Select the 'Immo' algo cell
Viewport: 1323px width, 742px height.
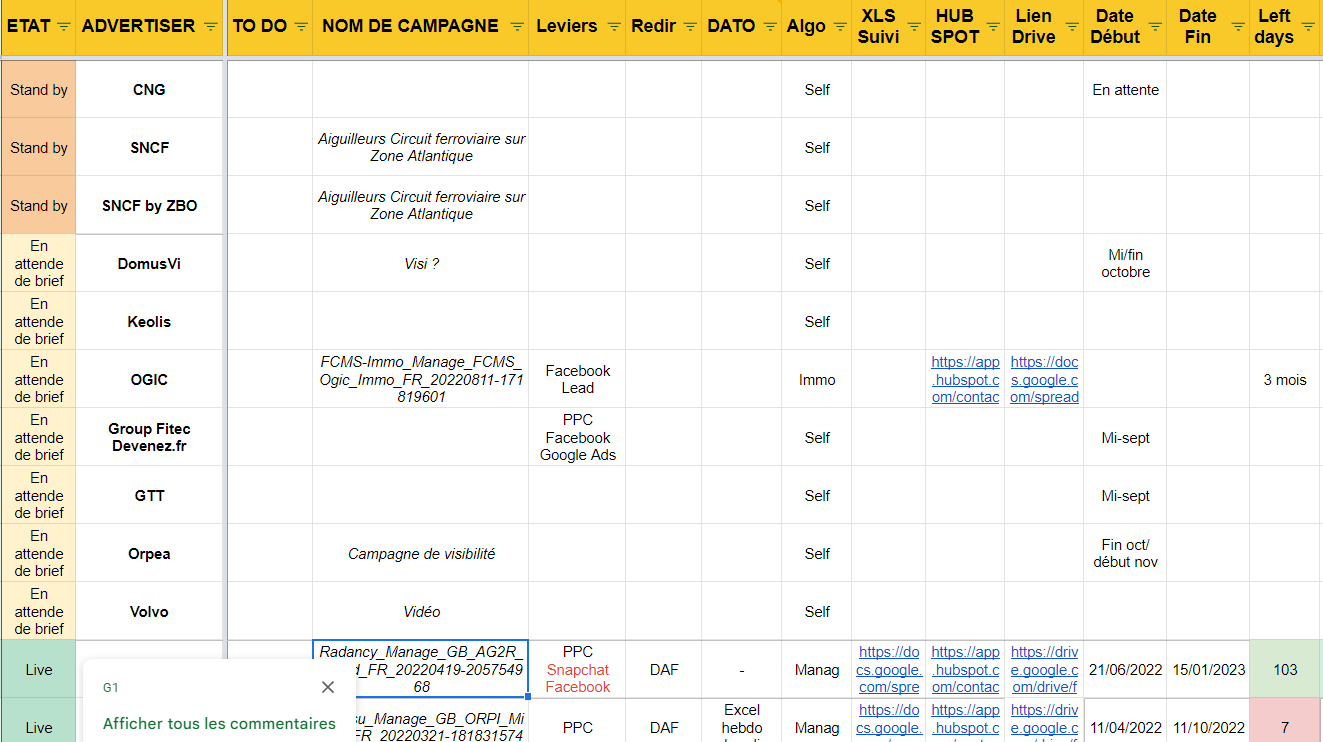point(817,379)
